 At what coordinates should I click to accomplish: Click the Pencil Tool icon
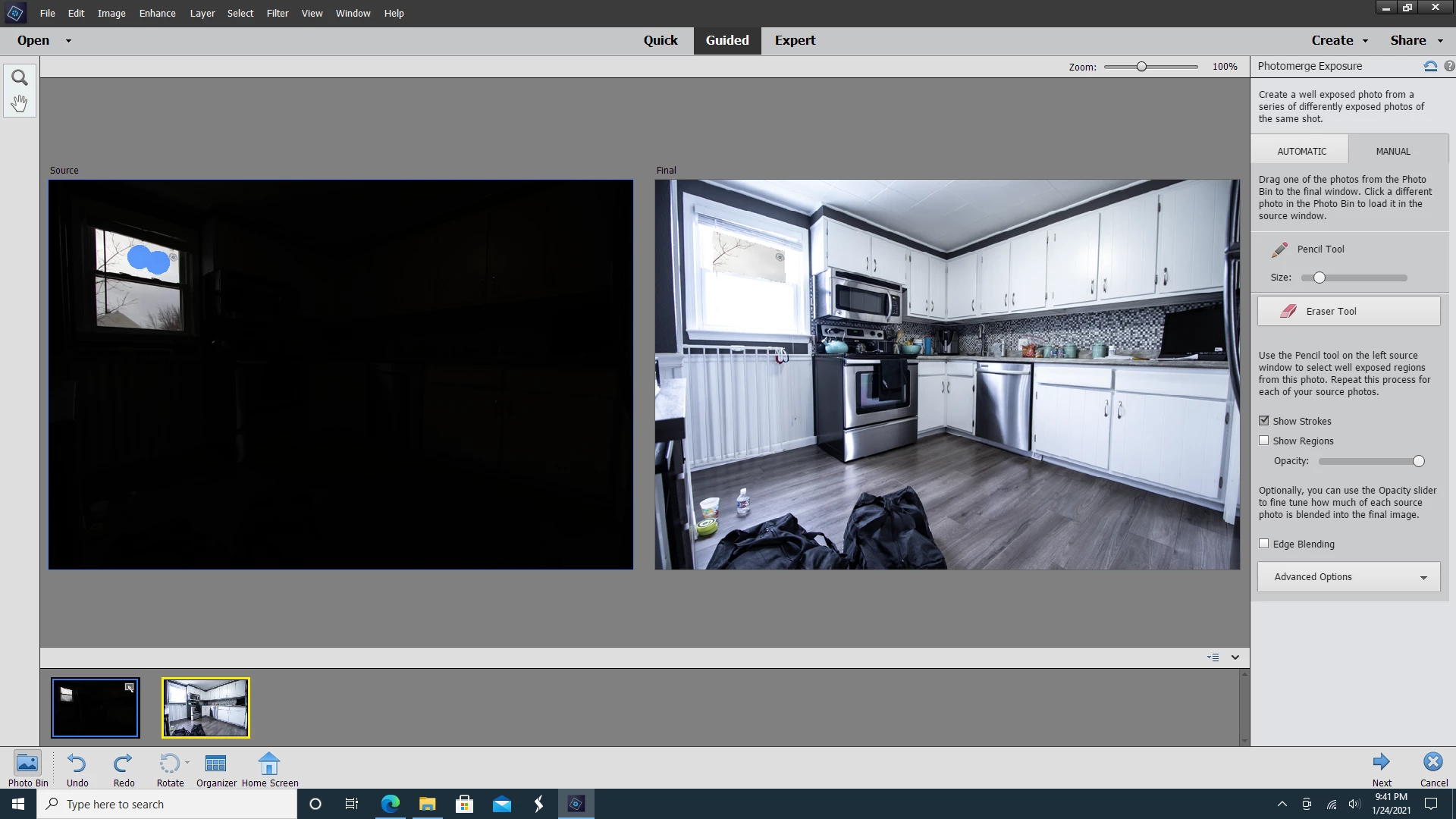[x=1280, y=249]
